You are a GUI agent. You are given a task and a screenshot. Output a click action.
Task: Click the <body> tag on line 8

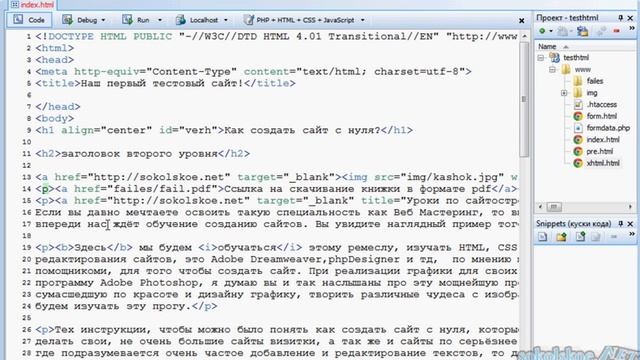54,119
